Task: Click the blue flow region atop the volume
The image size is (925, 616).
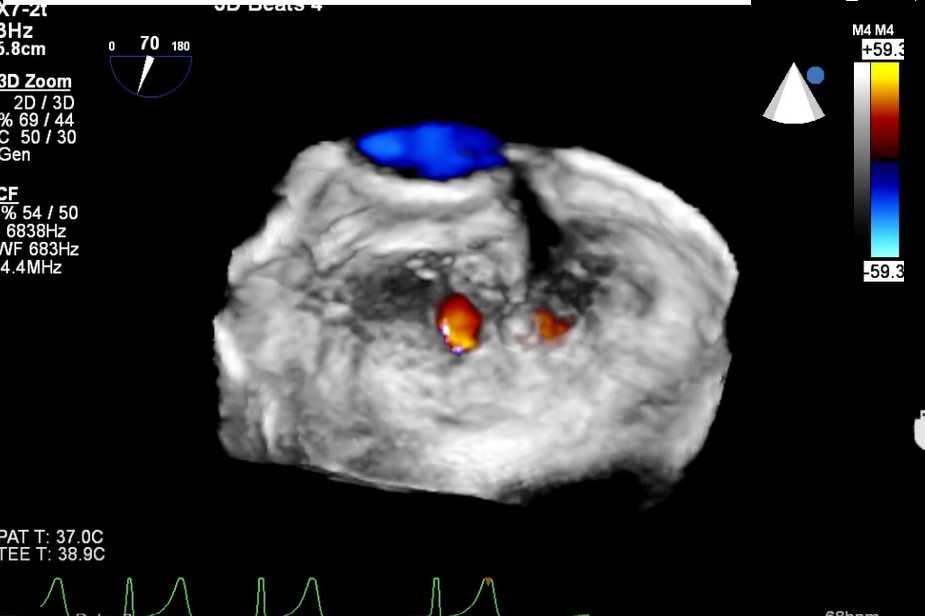Action: point(432,150)
